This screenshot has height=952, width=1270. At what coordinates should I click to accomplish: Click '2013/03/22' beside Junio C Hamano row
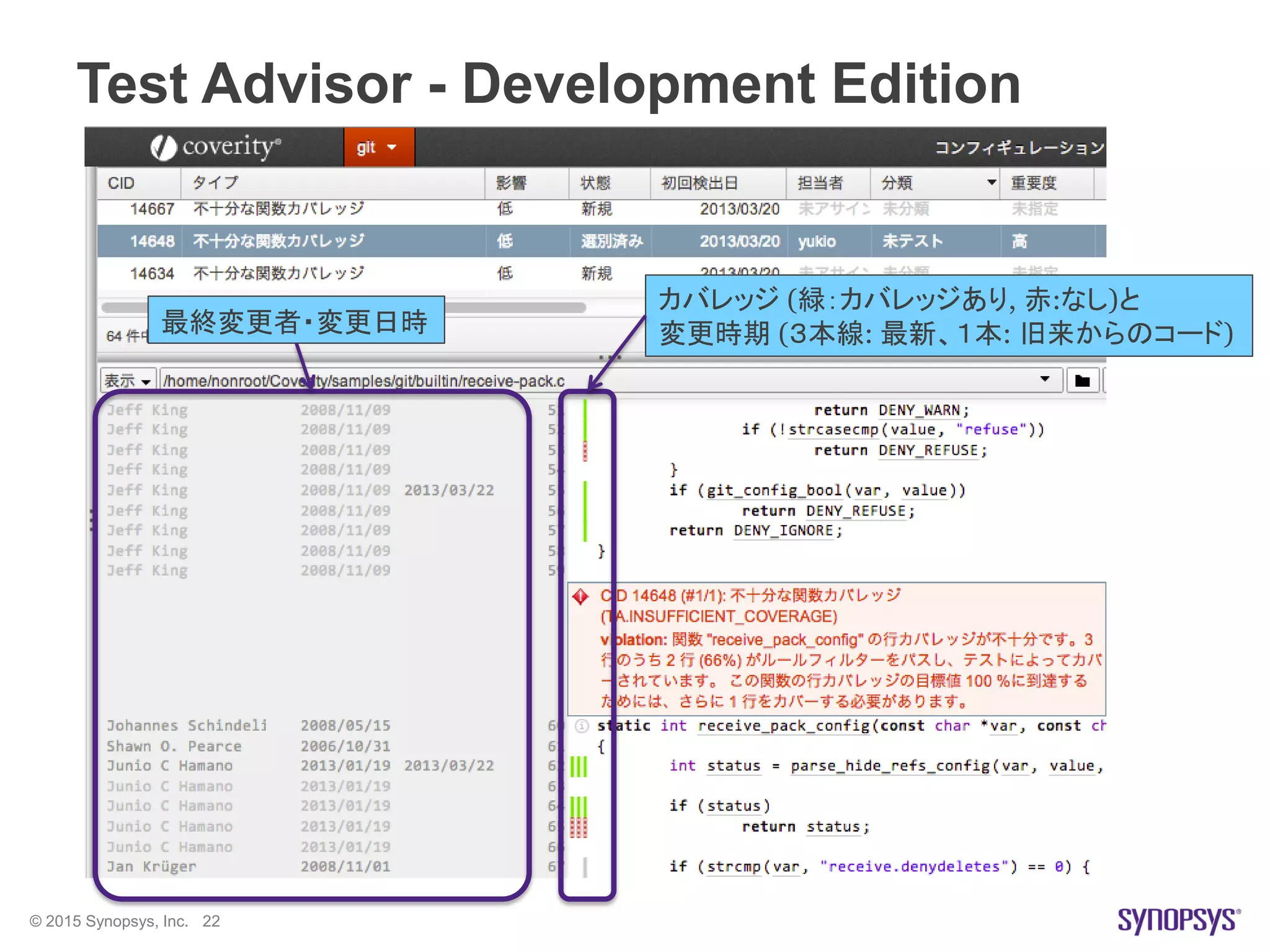[x=449, y=766]
